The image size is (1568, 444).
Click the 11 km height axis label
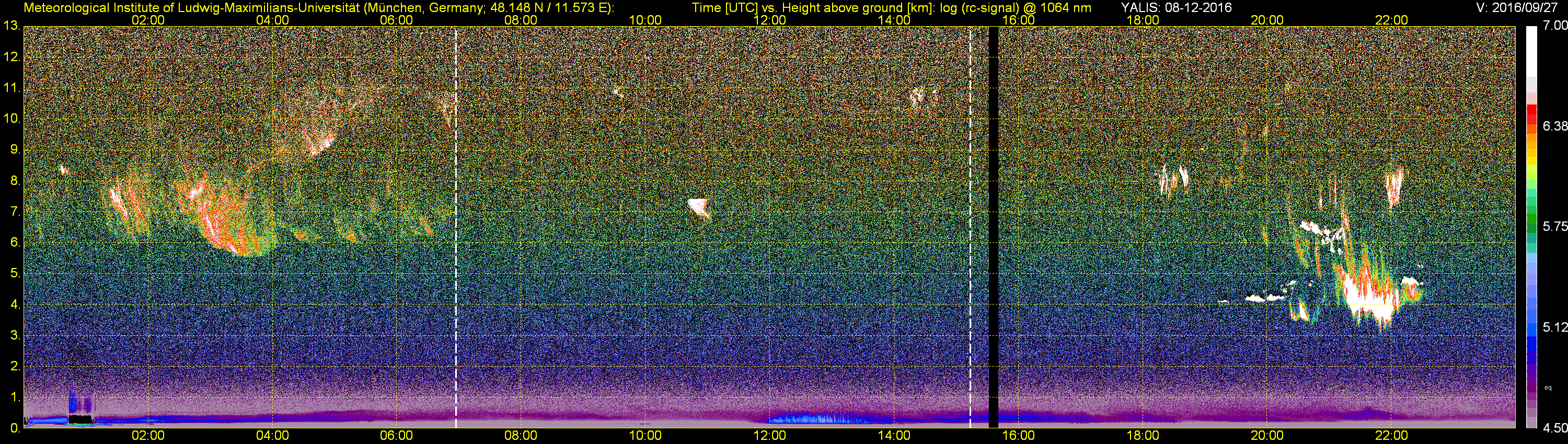coord(11,88)
